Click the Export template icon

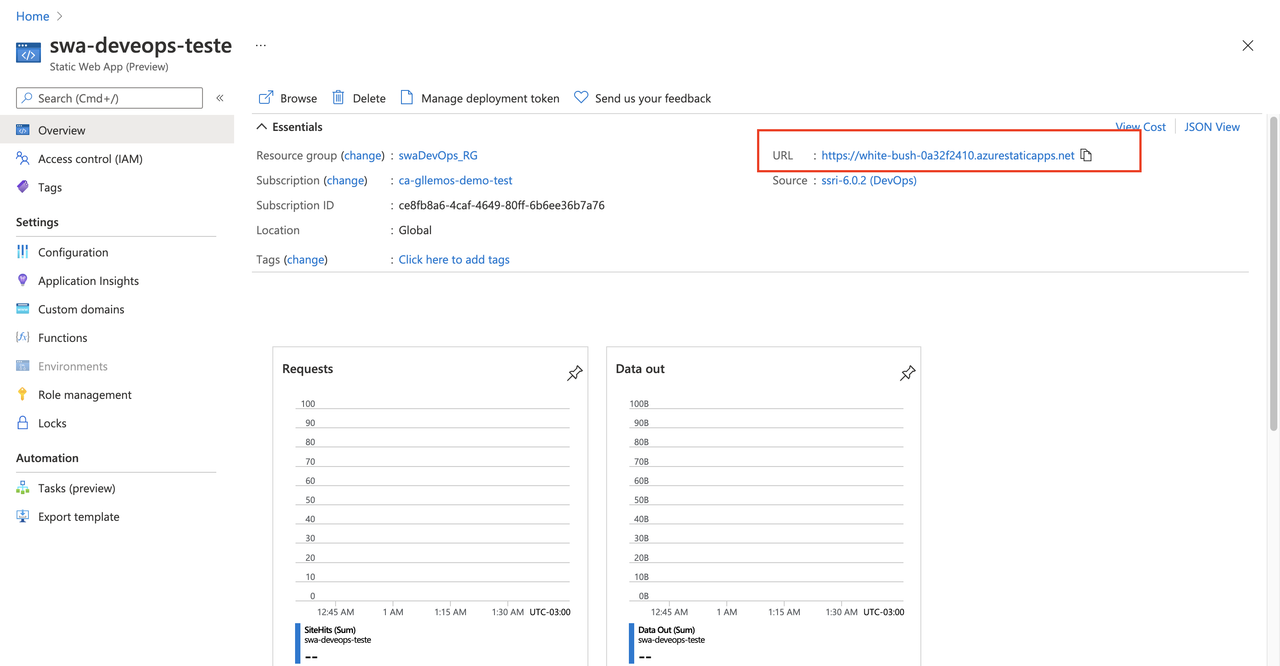click(23, 517)
